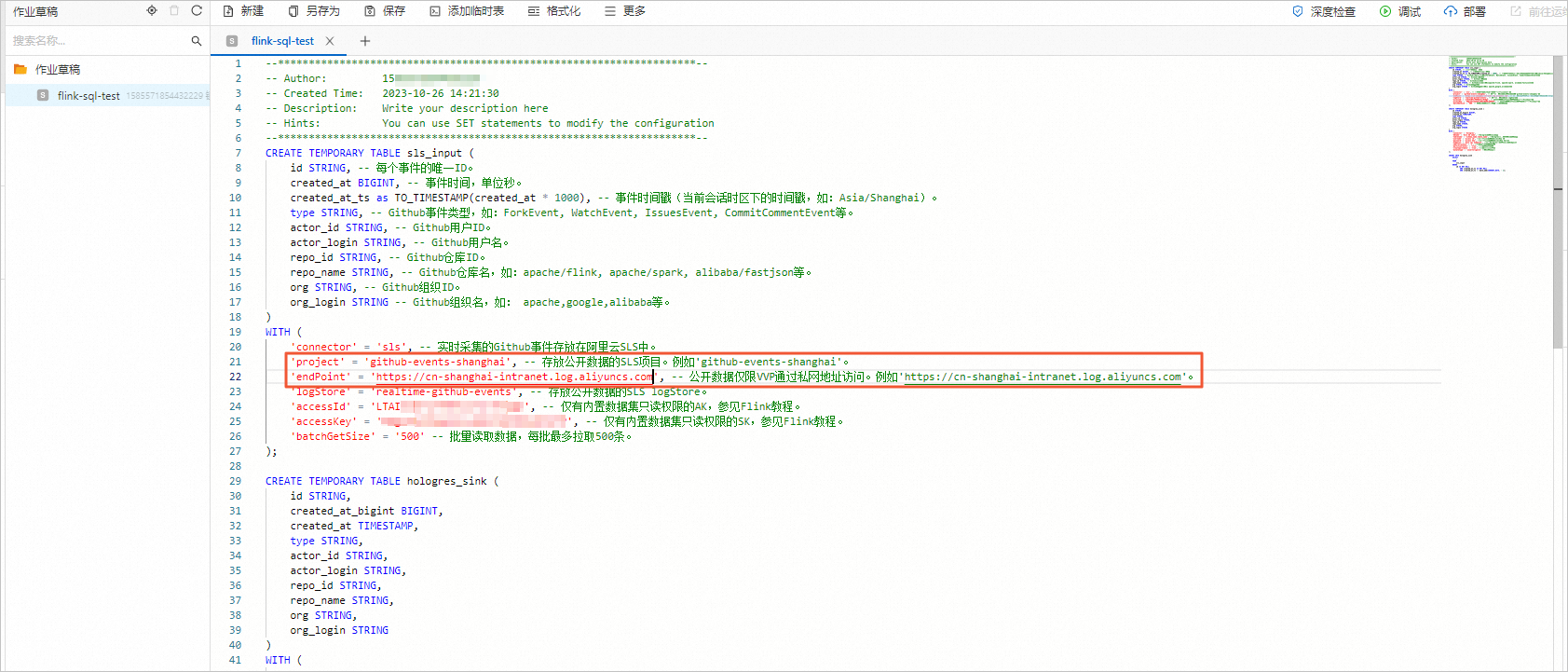Open flink-sql-test in the draft tree
1568x672 pixels.
[89, 96]
